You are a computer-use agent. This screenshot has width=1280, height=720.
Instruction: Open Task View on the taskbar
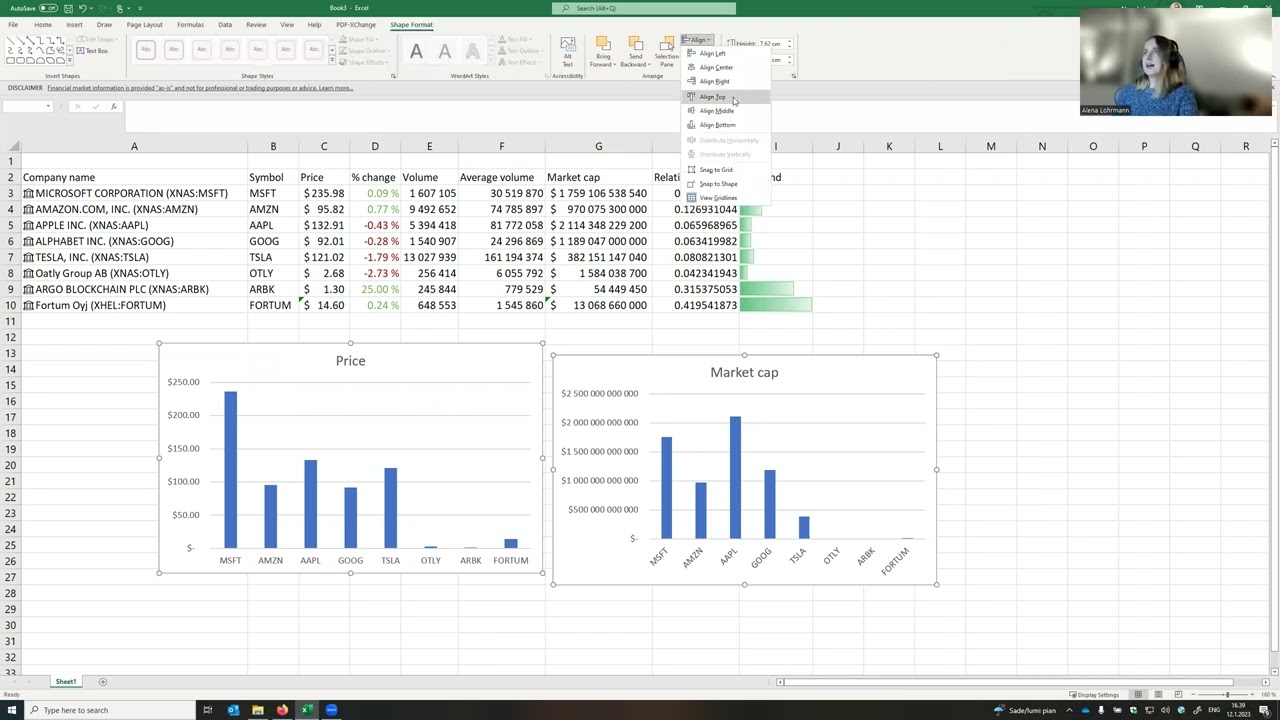pos(207,710)
